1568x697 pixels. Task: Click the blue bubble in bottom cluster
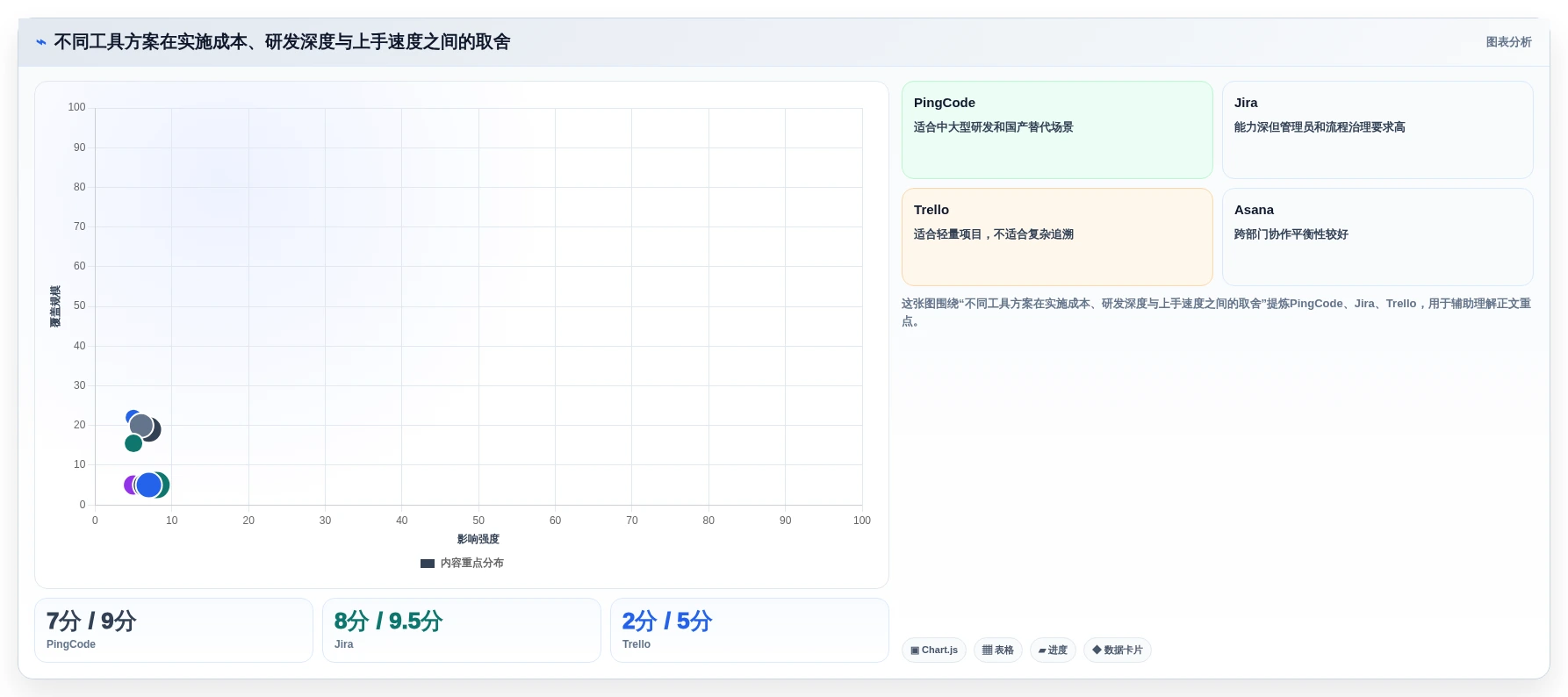149,485
